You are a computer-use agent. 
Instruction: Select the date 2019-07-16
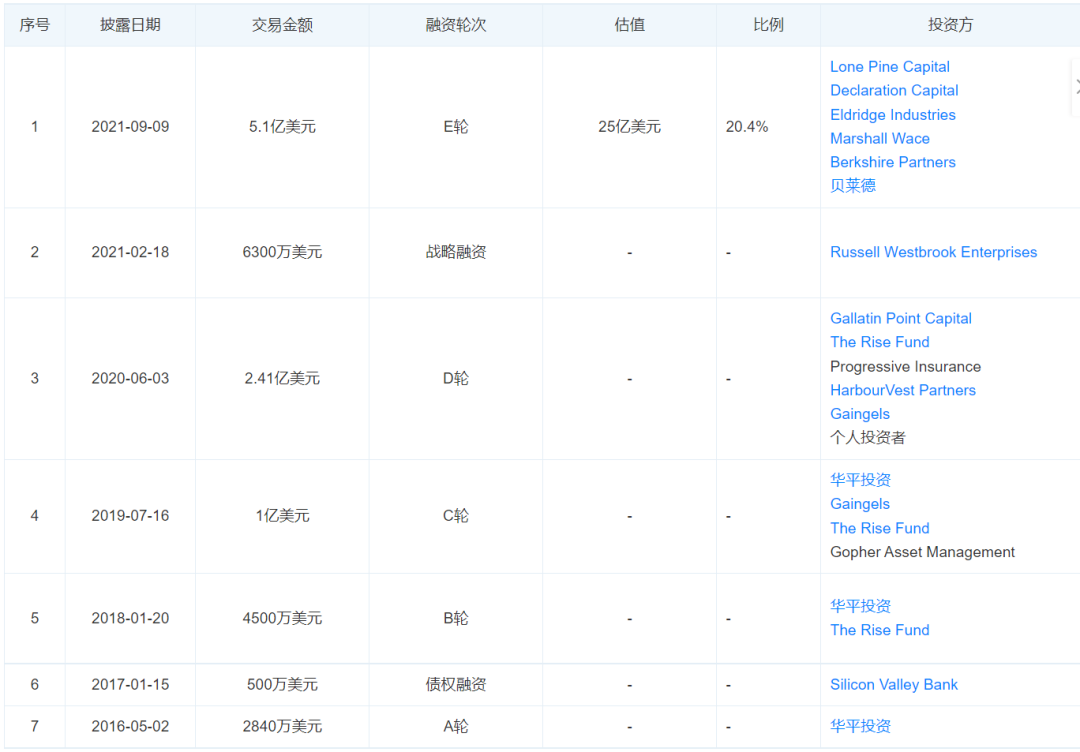pyautogui.click(x=130, y=515)
